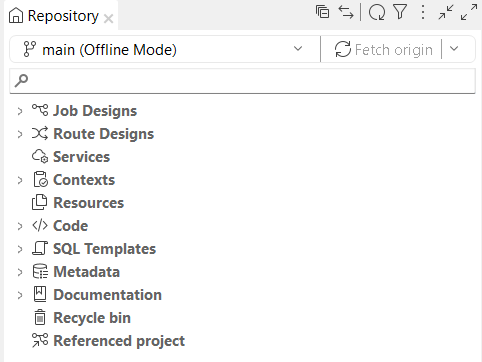The width and height of the screenshot is (482, 362).
Task: Expand the Route Designs node
Action: tap(20, 134)
